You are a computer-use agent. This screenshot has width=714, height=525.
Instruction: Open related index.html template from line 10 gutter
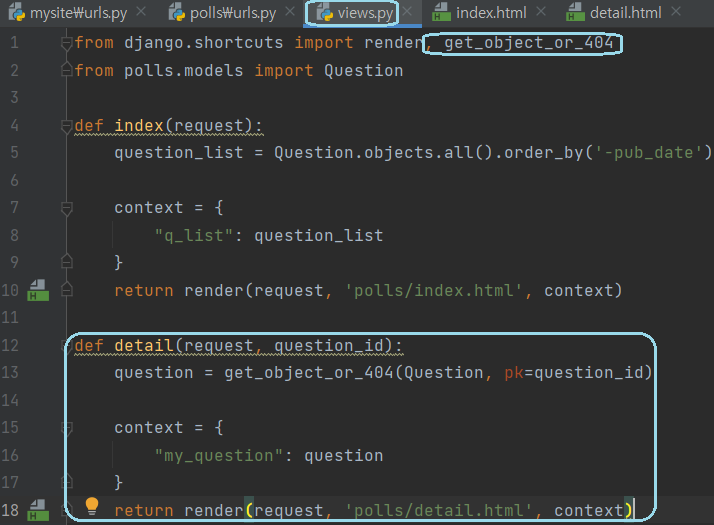[x=38, y=291]
